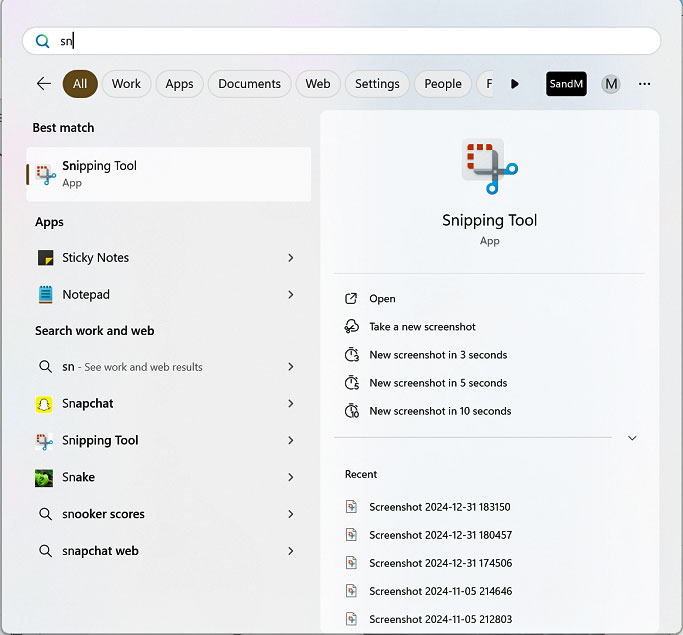
Task: Switch to the Settings filter tab
Action: coord(377,84)
